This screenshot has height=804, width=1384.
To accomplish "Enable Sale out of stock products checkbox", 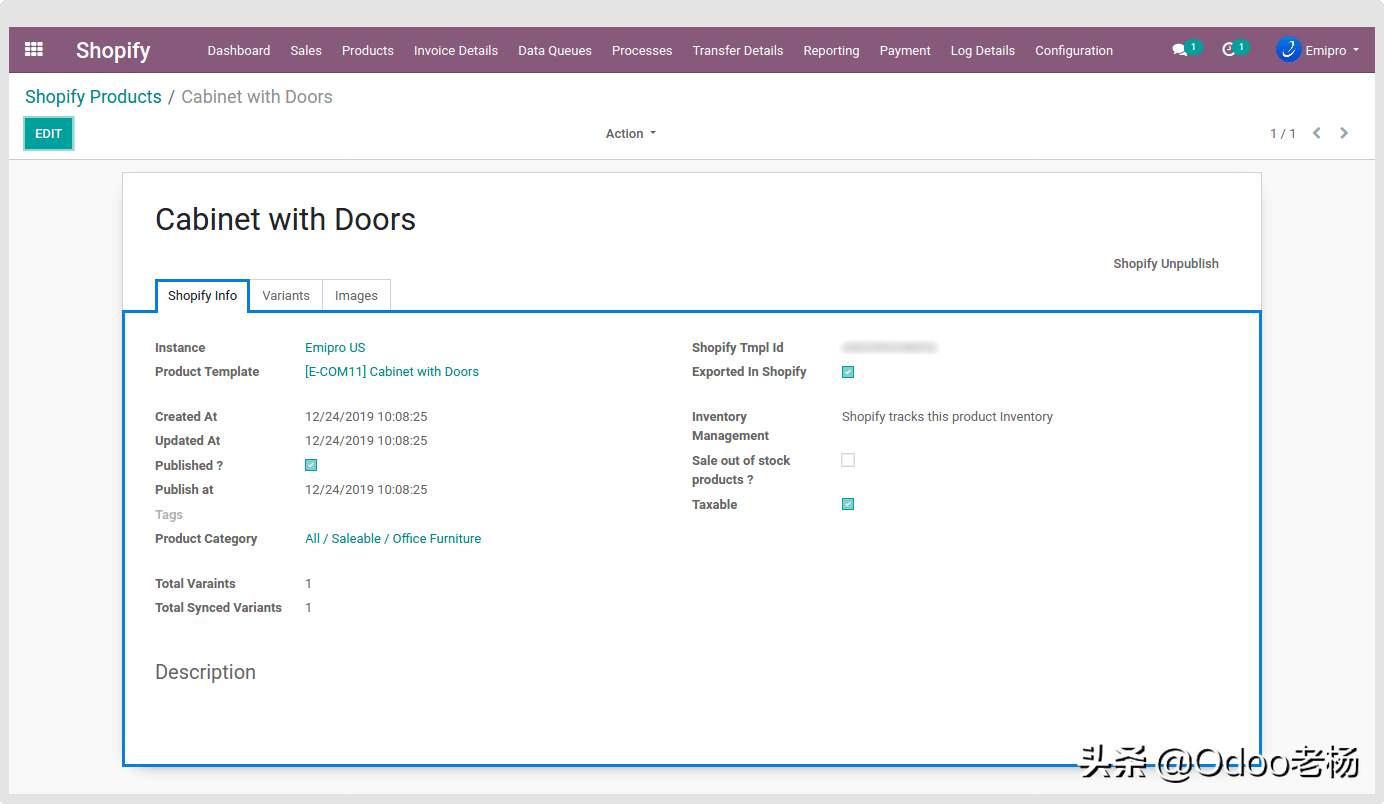I will click(x=848, y=460).
